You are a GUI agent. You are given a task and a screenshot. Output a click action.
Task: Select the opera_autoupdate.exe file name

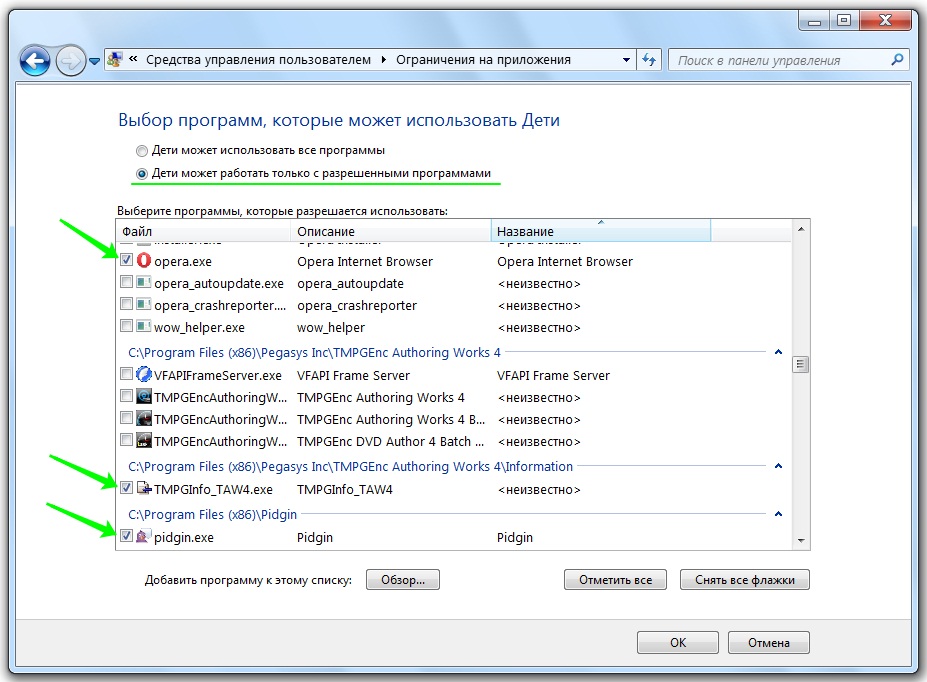coord(219,284)
